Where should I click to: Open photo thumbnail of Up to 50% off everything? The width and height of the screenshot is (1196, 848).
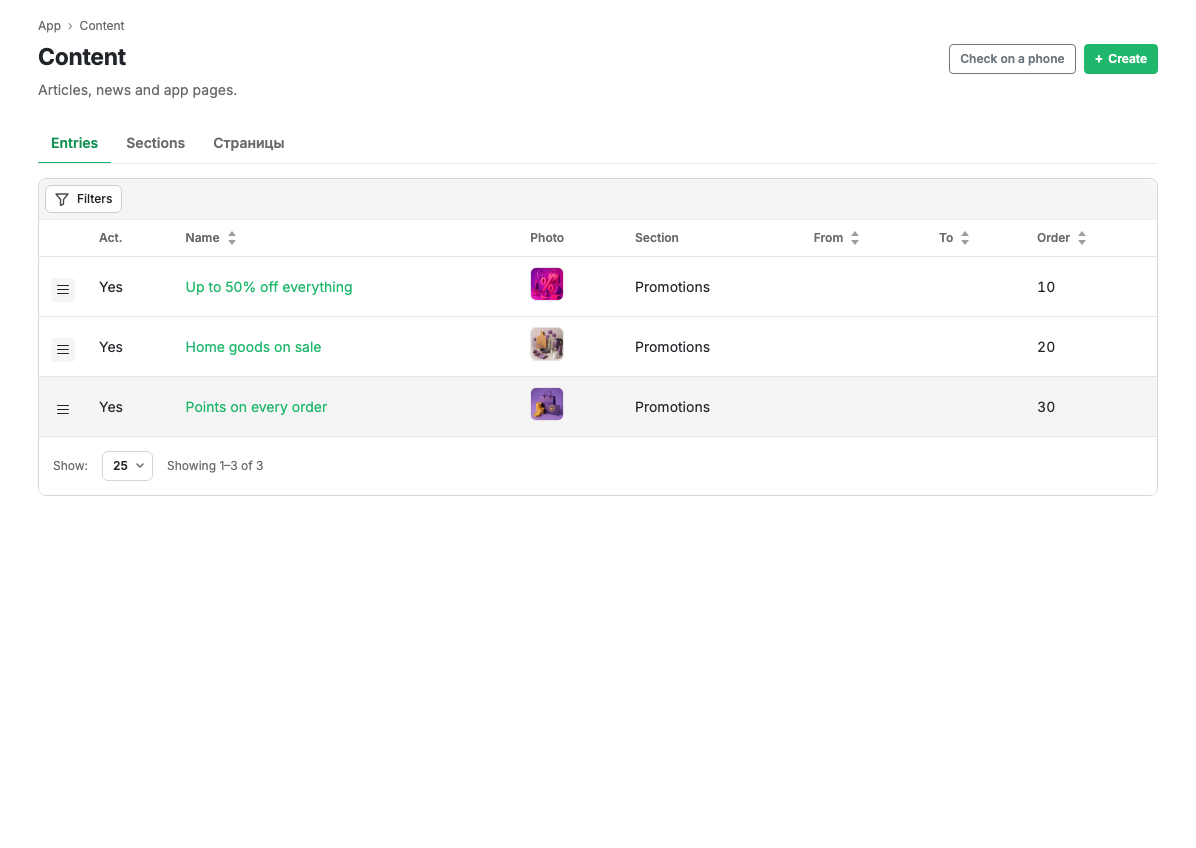pyautogui.click(x=547, y=284)
